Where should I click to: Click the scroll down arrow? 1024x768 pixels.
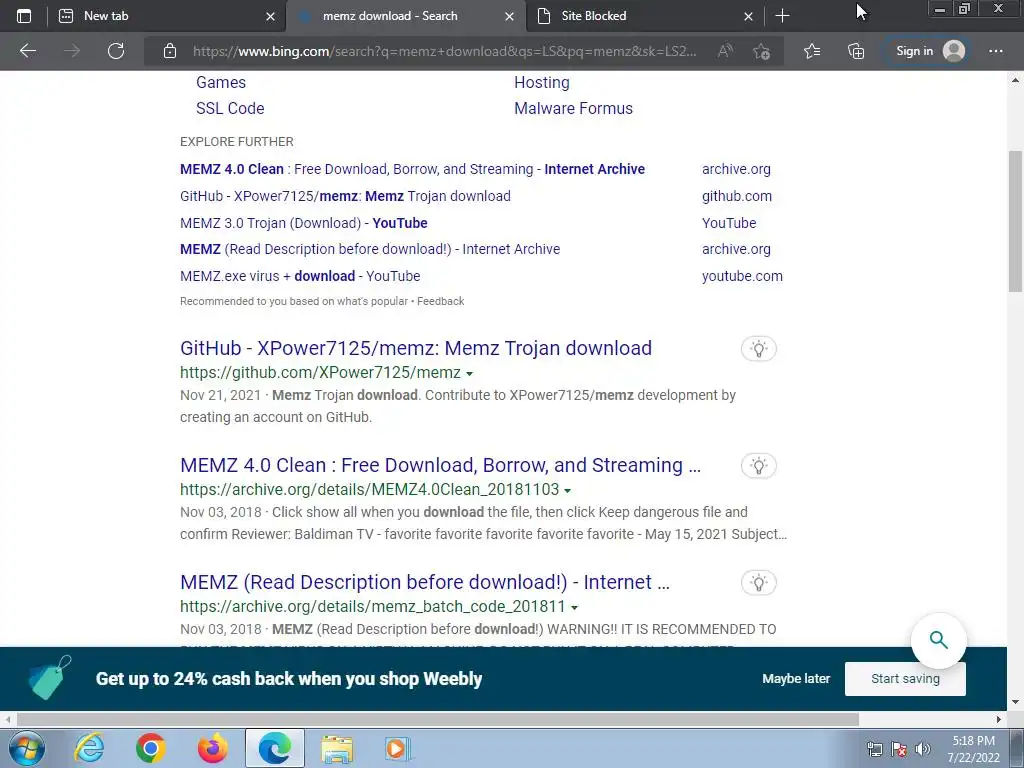point(1015,702)
